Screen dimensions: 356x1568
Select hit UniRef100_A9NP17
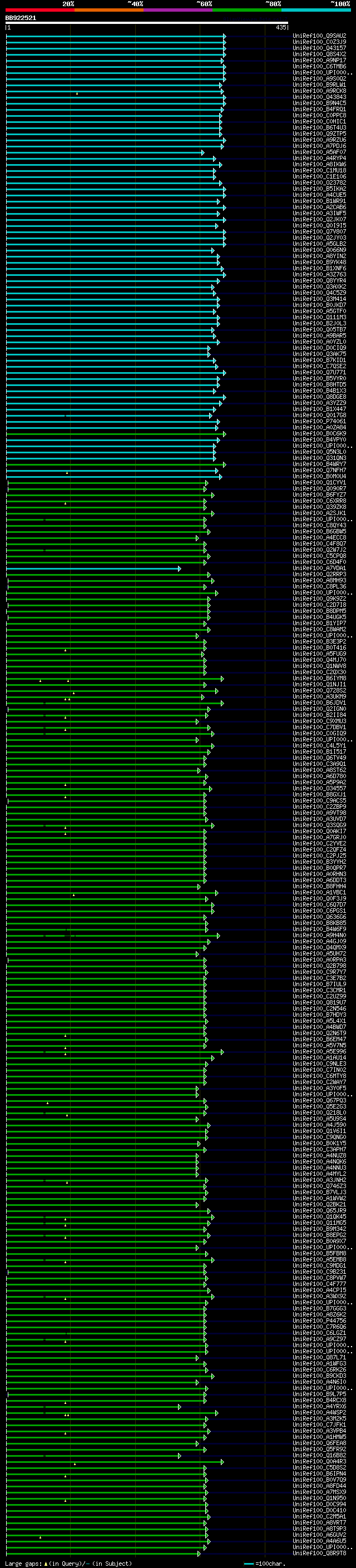319,60
